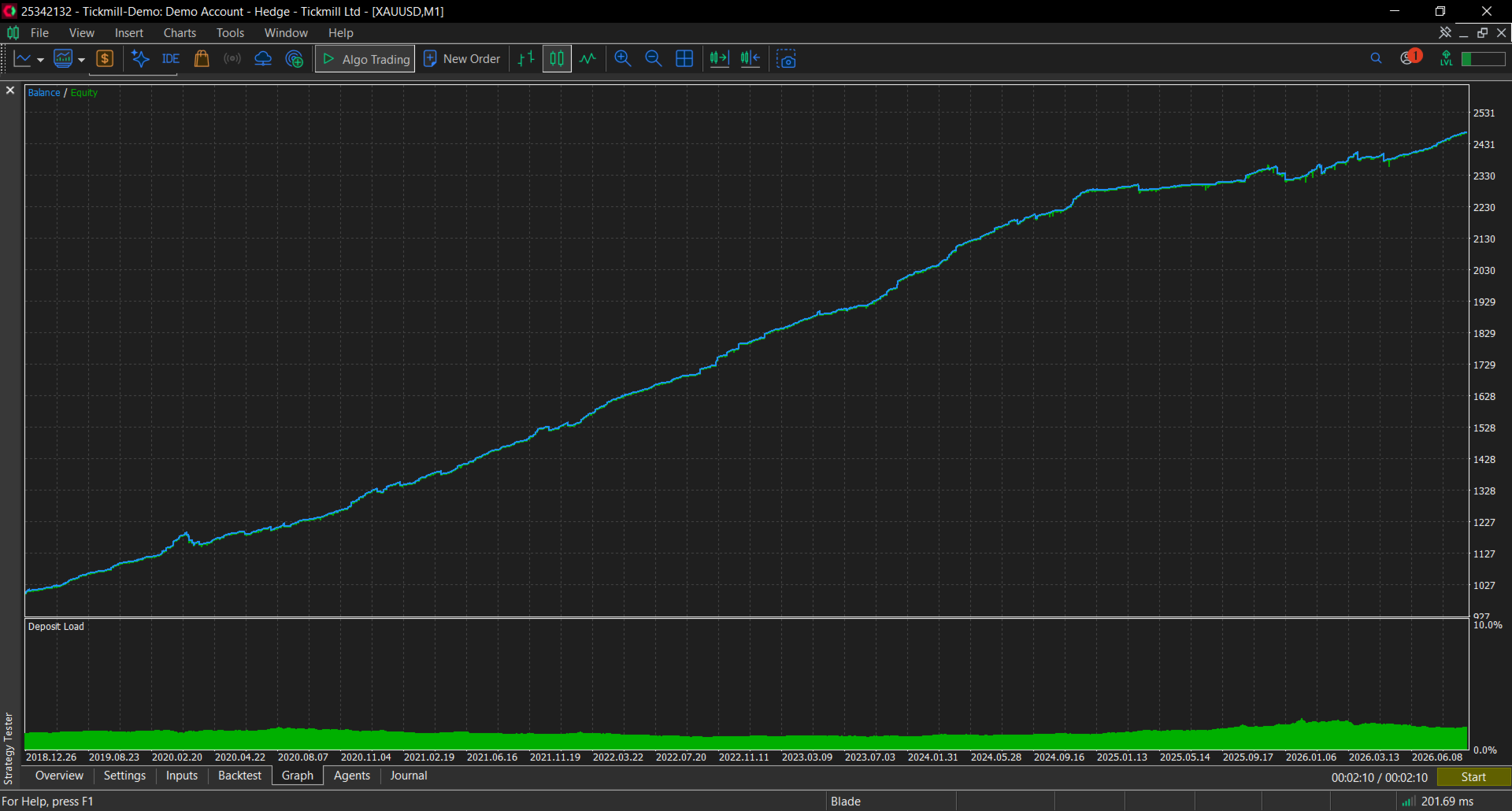Expand the indicators list dropdown arrow
The image size is (1512, 811).
click(x=81, y=60)
